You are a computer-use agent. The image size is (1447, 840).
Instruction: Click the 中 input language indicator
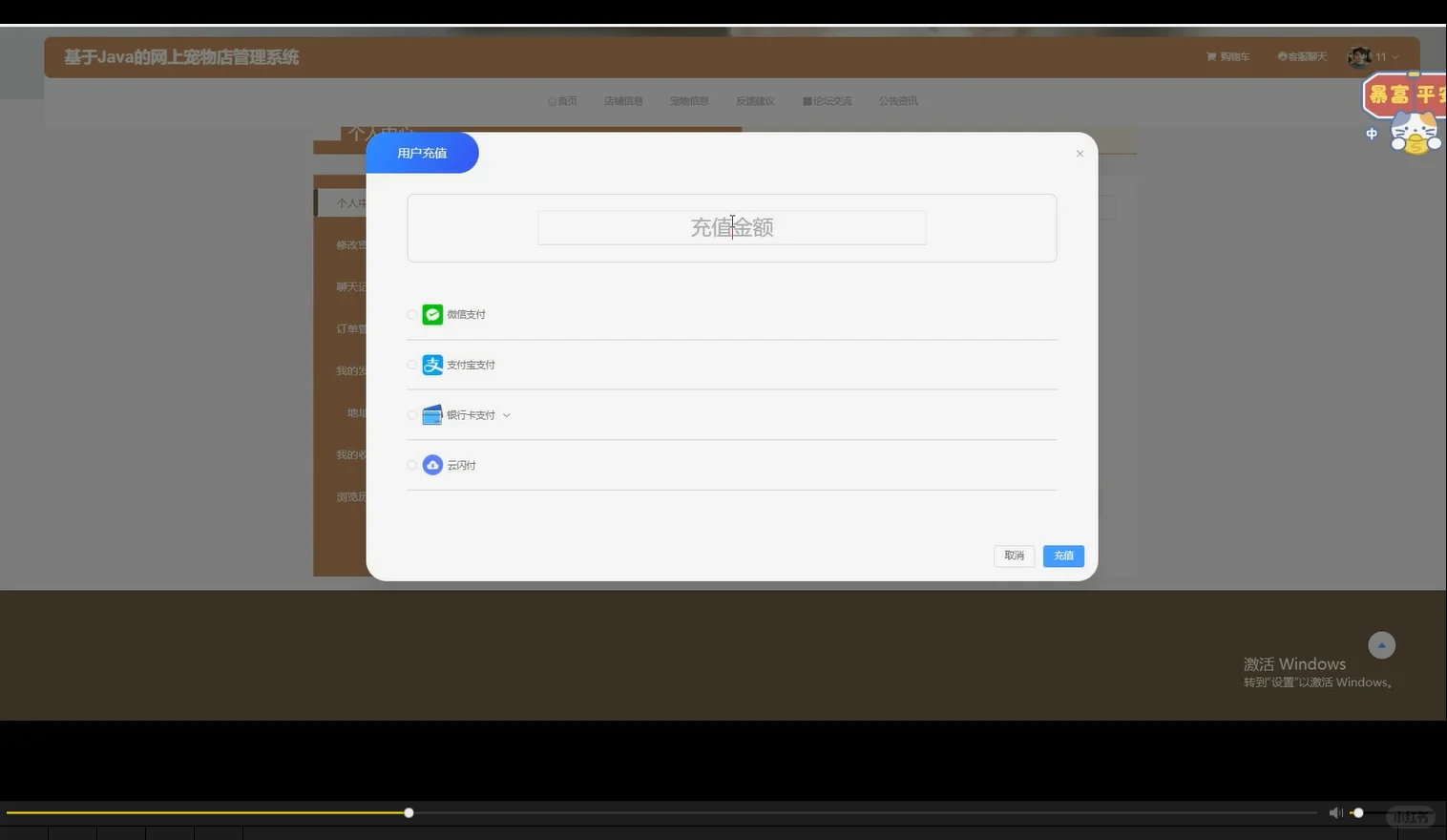[x=1372, y=134]
